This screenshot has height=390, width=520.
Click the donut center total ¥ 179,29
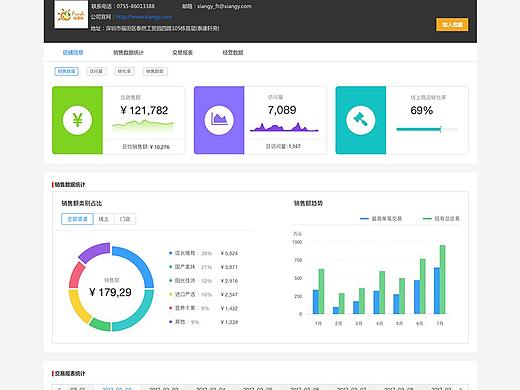pyautogui.click(x=110, y=292)
